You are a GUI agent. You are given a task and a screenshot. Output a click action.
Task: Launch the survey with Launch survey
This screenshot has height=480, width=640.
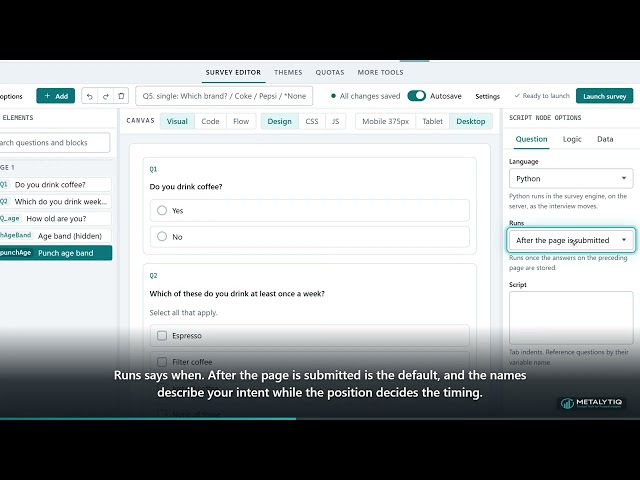pos(604,96)
